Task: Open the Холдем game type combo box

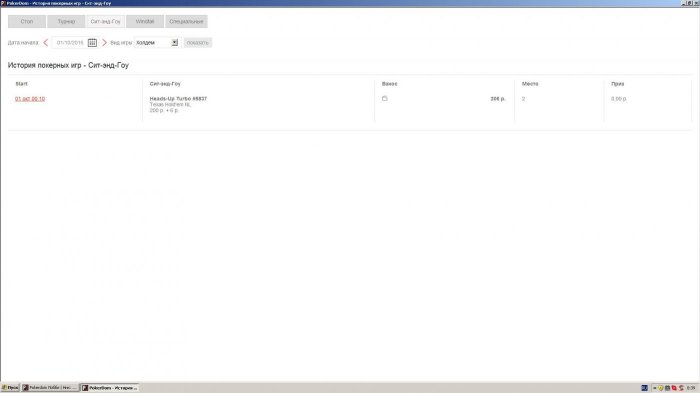Action: [x=157, y=42]
